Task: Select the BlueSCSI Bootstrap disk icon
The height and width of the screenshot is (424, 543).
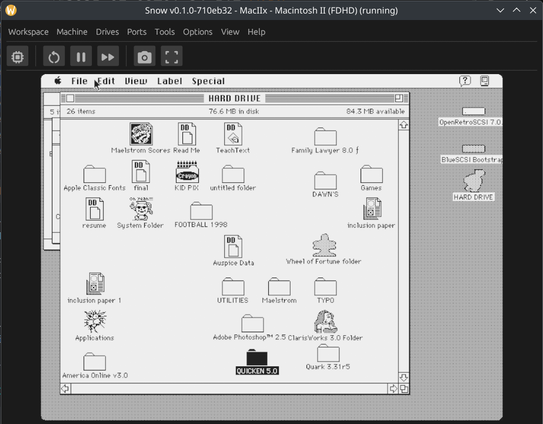Action: coord(474,149)
